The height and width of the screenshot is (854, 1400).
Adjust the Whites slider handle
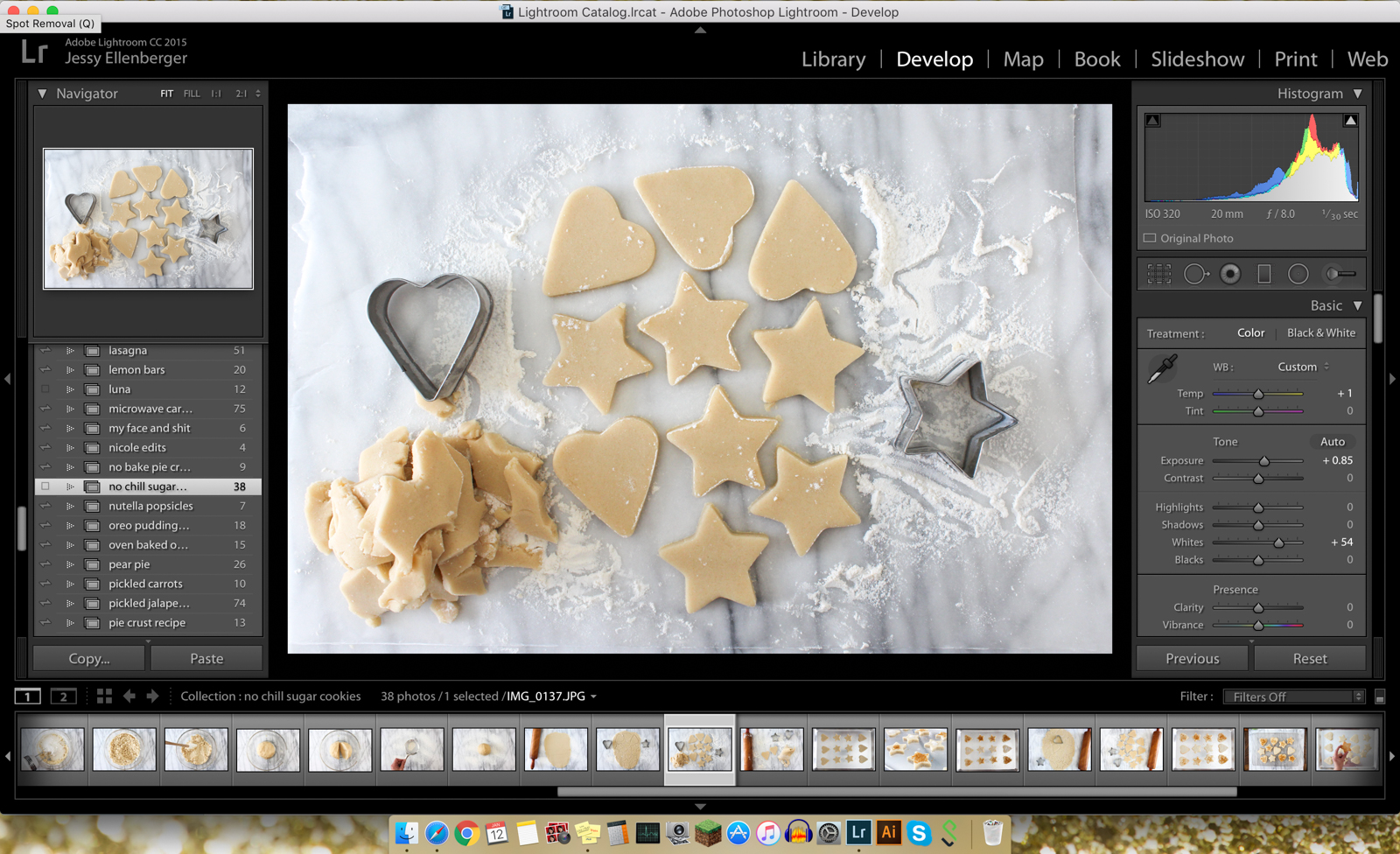point(1278,542)
